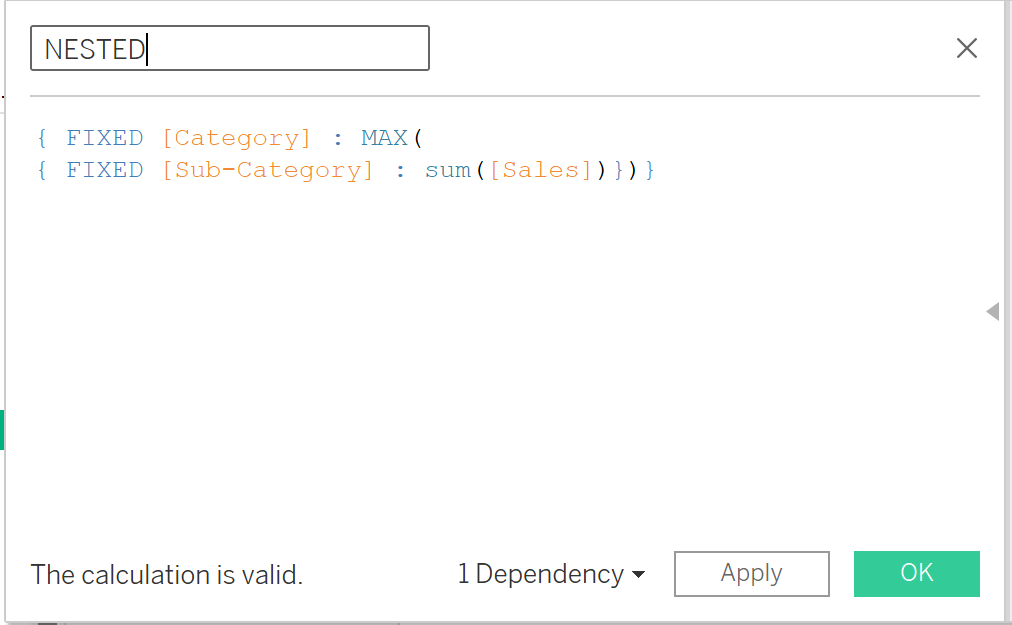
Task: Place cursor on the MAX function
Action: tap(385, 138)
